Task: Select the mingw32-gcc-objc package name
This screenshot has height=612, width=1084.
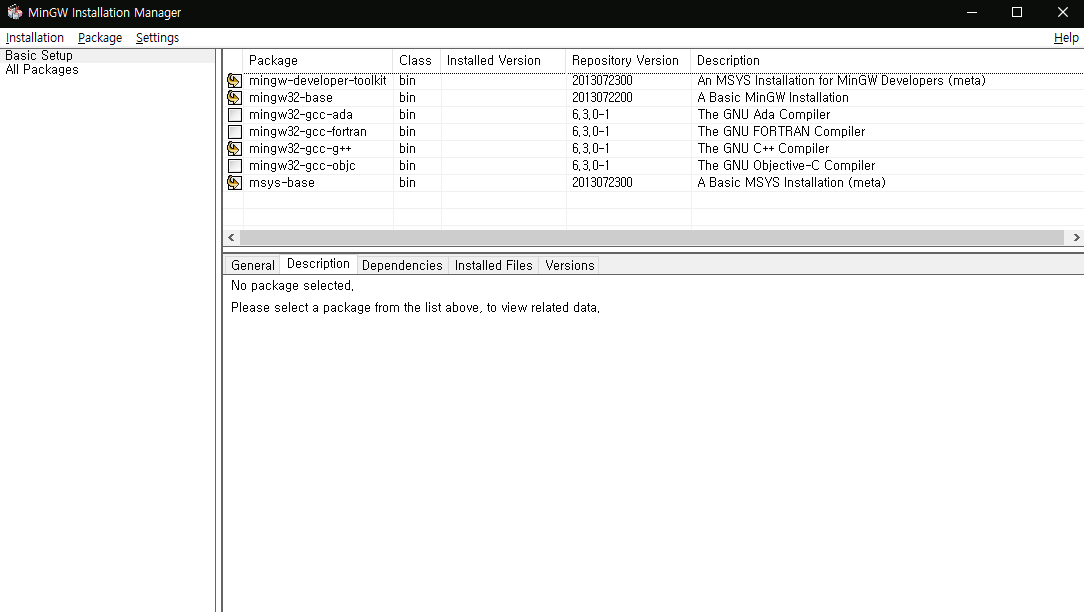Action: tap(302, 166)
